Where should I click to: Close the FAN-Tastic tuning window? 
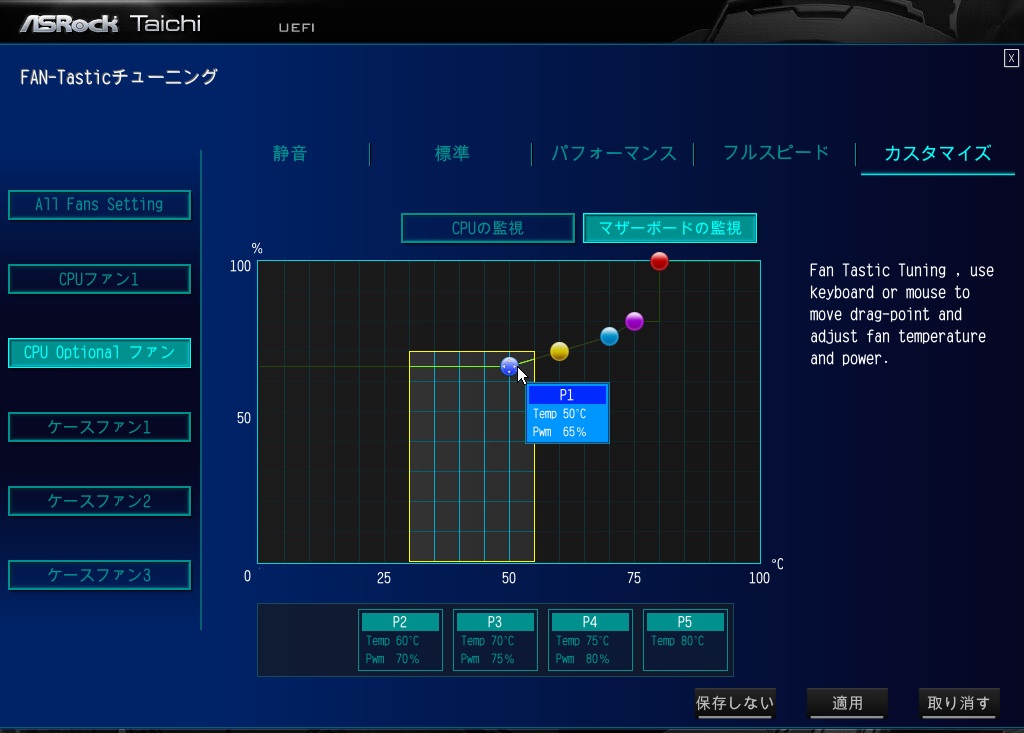(1011, 58)
